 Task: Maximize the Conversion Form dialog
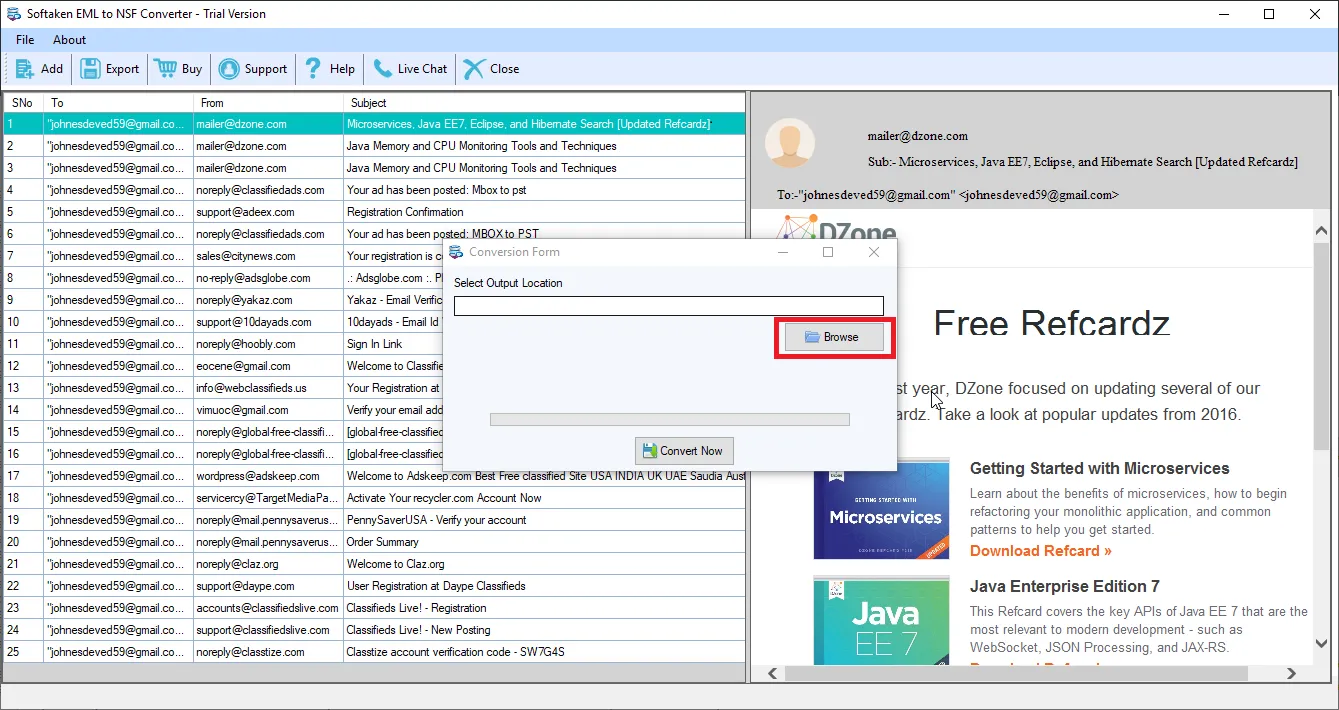[x=828, y=252]
